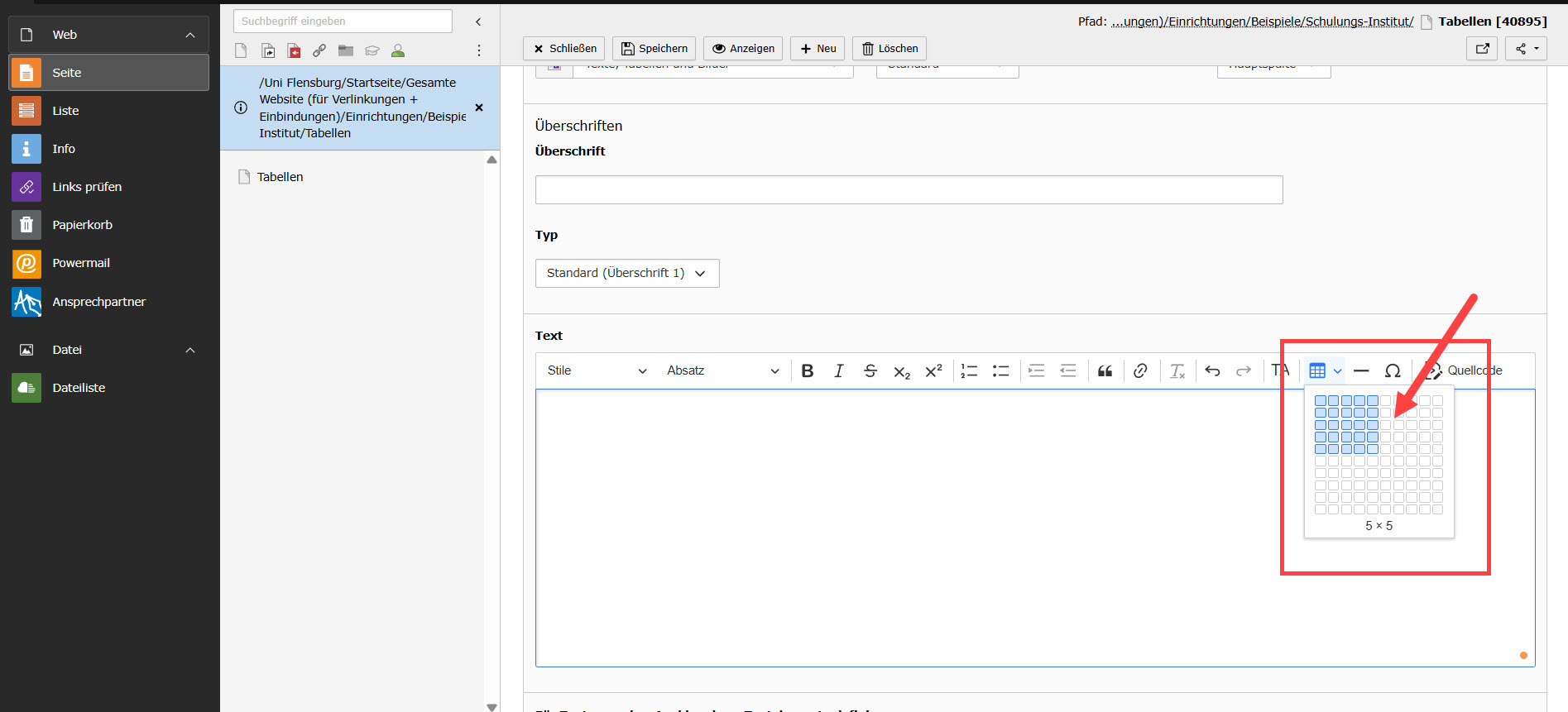Click the insert link icon in editor
1568x712 pixels.
pyautogui.click(x=1140, y=371)
